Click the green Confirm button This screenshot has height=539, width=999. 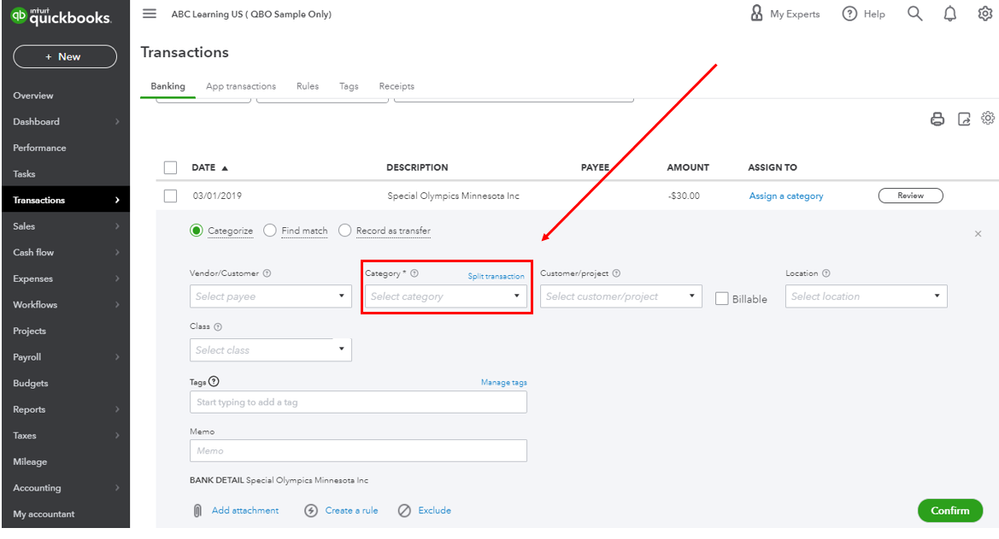tap(950, 510)
